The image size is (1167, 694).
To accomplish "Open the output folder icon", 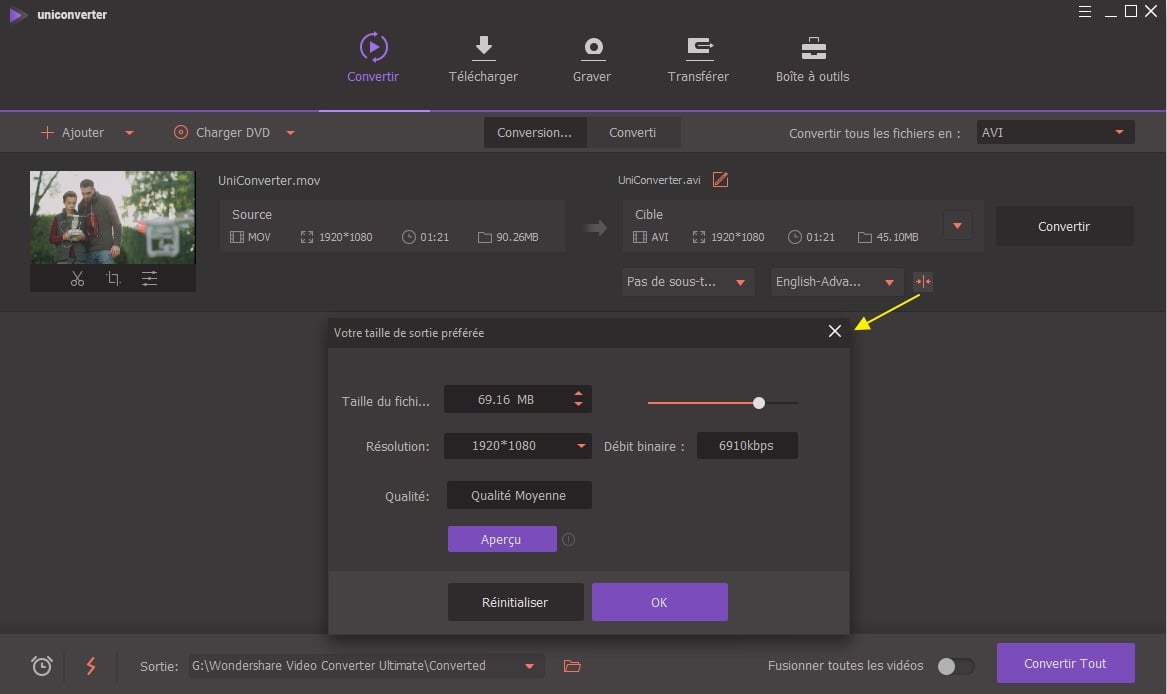I will pos(572,666).
